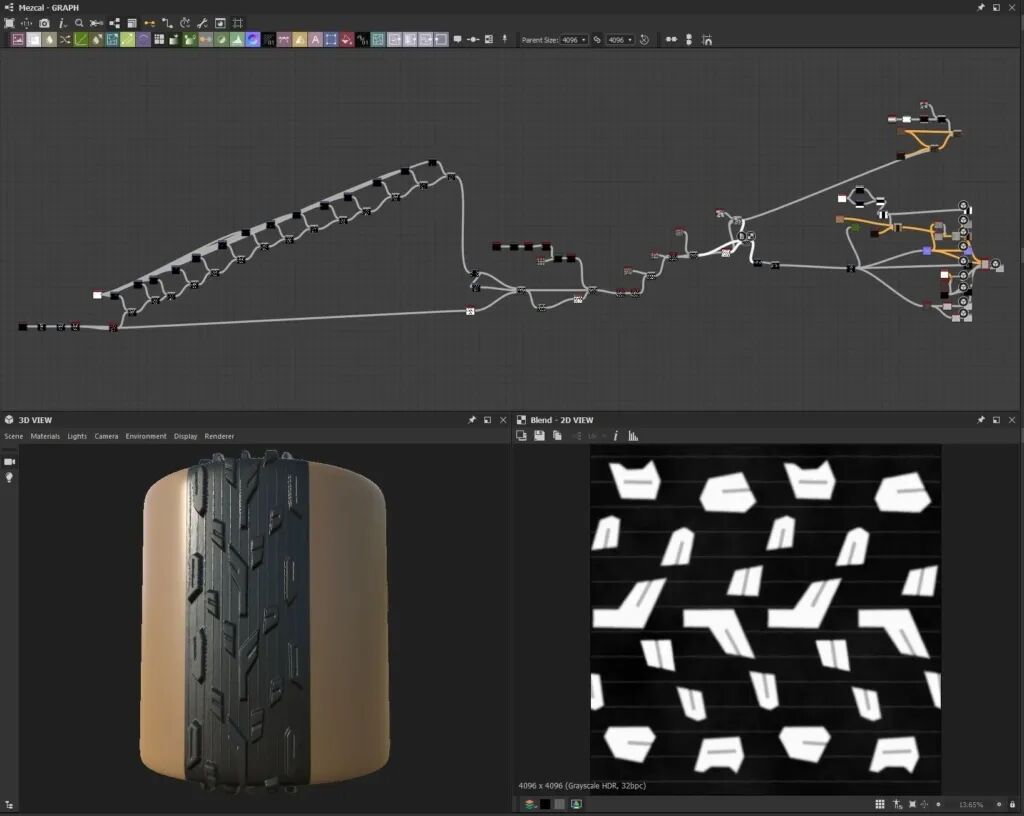The width and height of the screenshot is (1024, 816).
Task: Open the Display menu in 3D view
Action: pos(185,436)
